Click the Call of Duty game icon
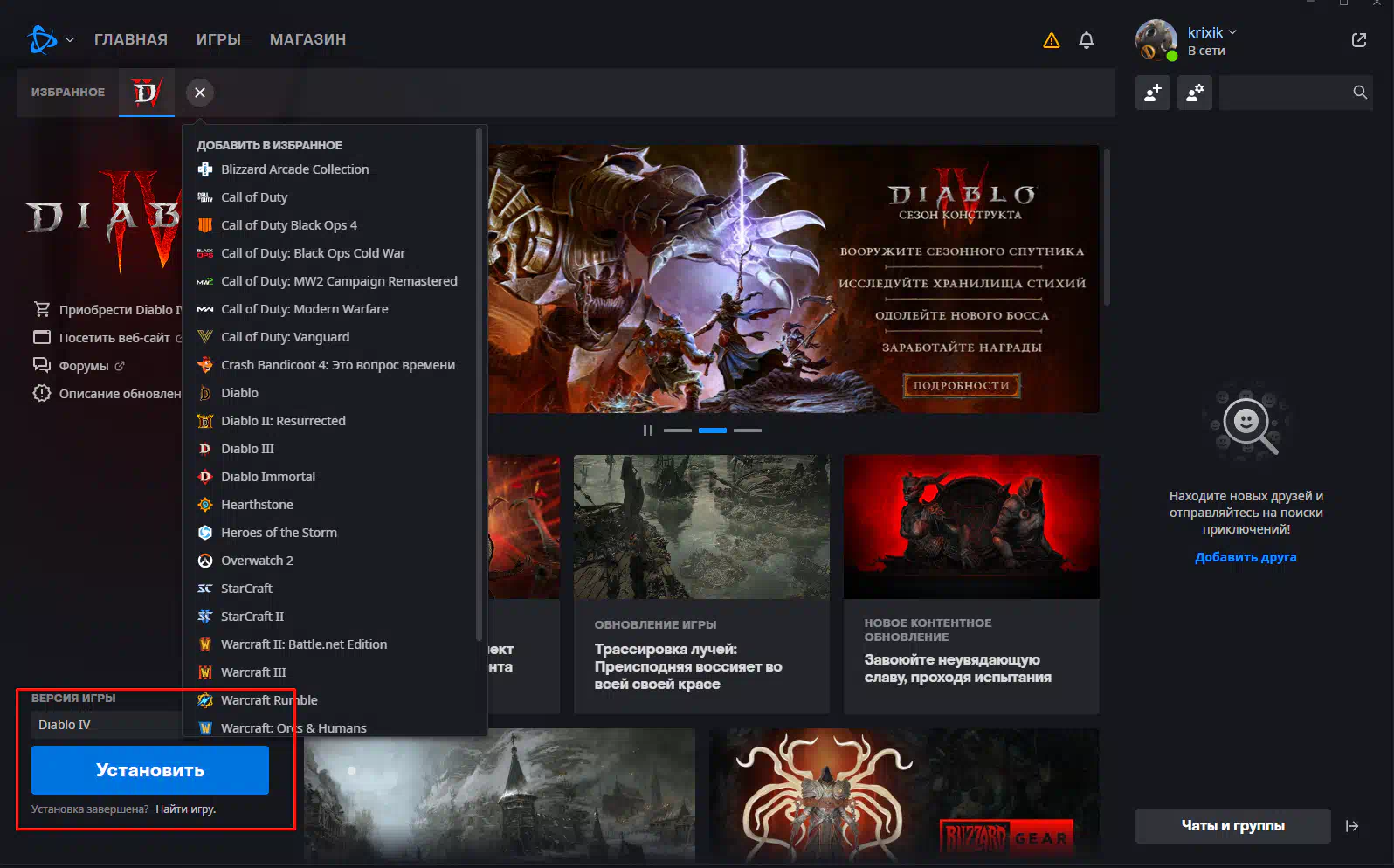Image resolution: width=1394 pixels, height=868 pixels. coord(205,197)
